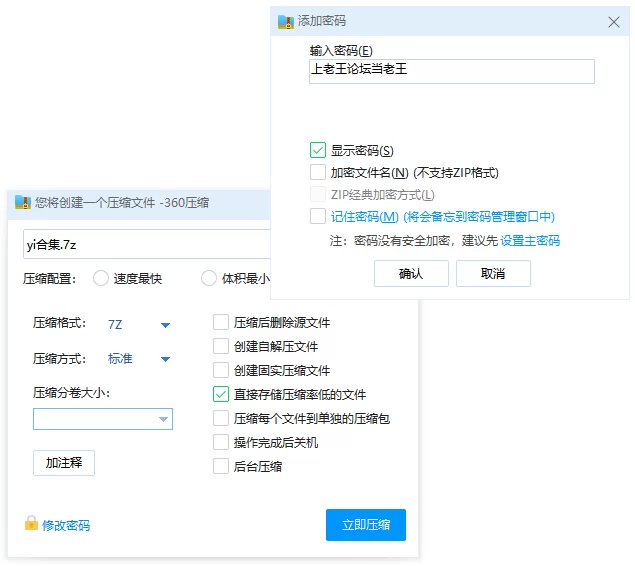Click the archive name field yi合集.7z
The height and width of the screenshot is (566, 635).
pyautogui.click(x=147, y=244)
